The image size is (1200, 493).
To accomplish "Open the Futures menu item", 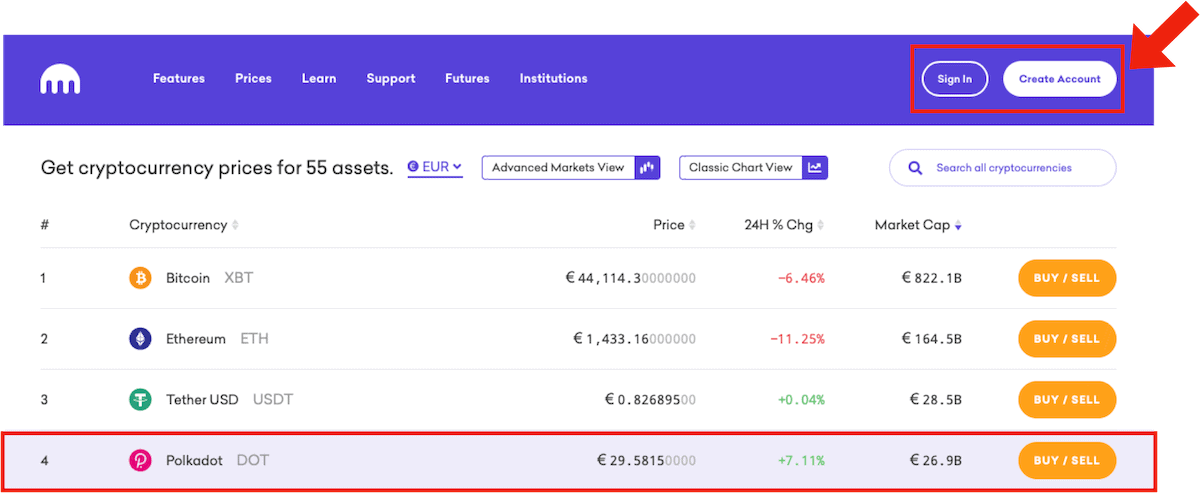I will pyautogui.click(x=467, y=79).
